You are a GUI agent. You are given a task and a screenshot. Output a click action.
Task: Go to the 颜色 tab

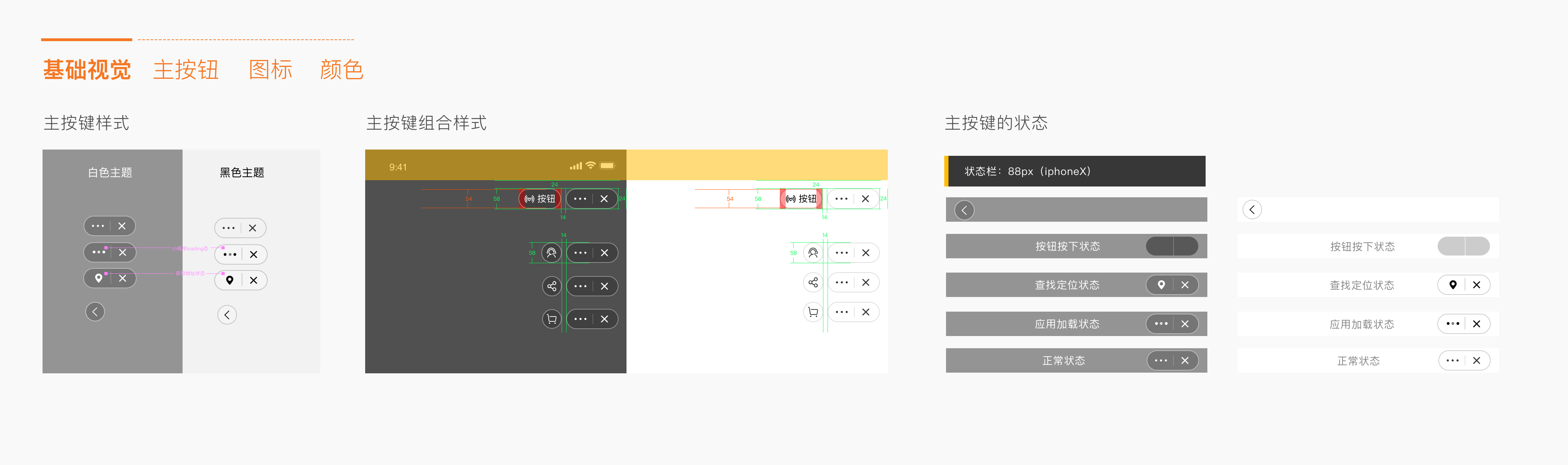(x=341, y=70)
